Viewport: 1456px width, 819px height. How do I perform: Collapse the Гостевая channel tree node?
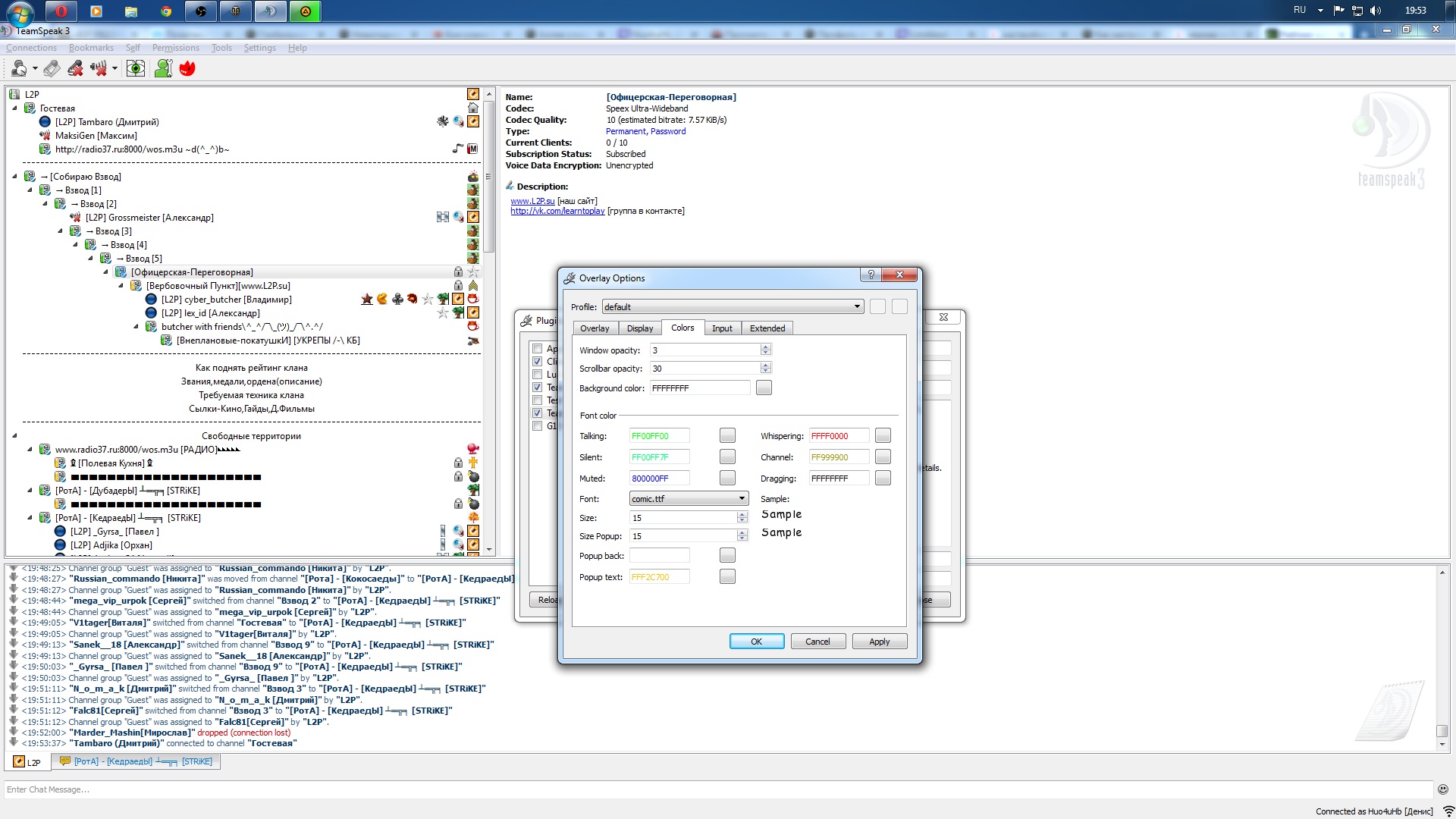point(14,108)
